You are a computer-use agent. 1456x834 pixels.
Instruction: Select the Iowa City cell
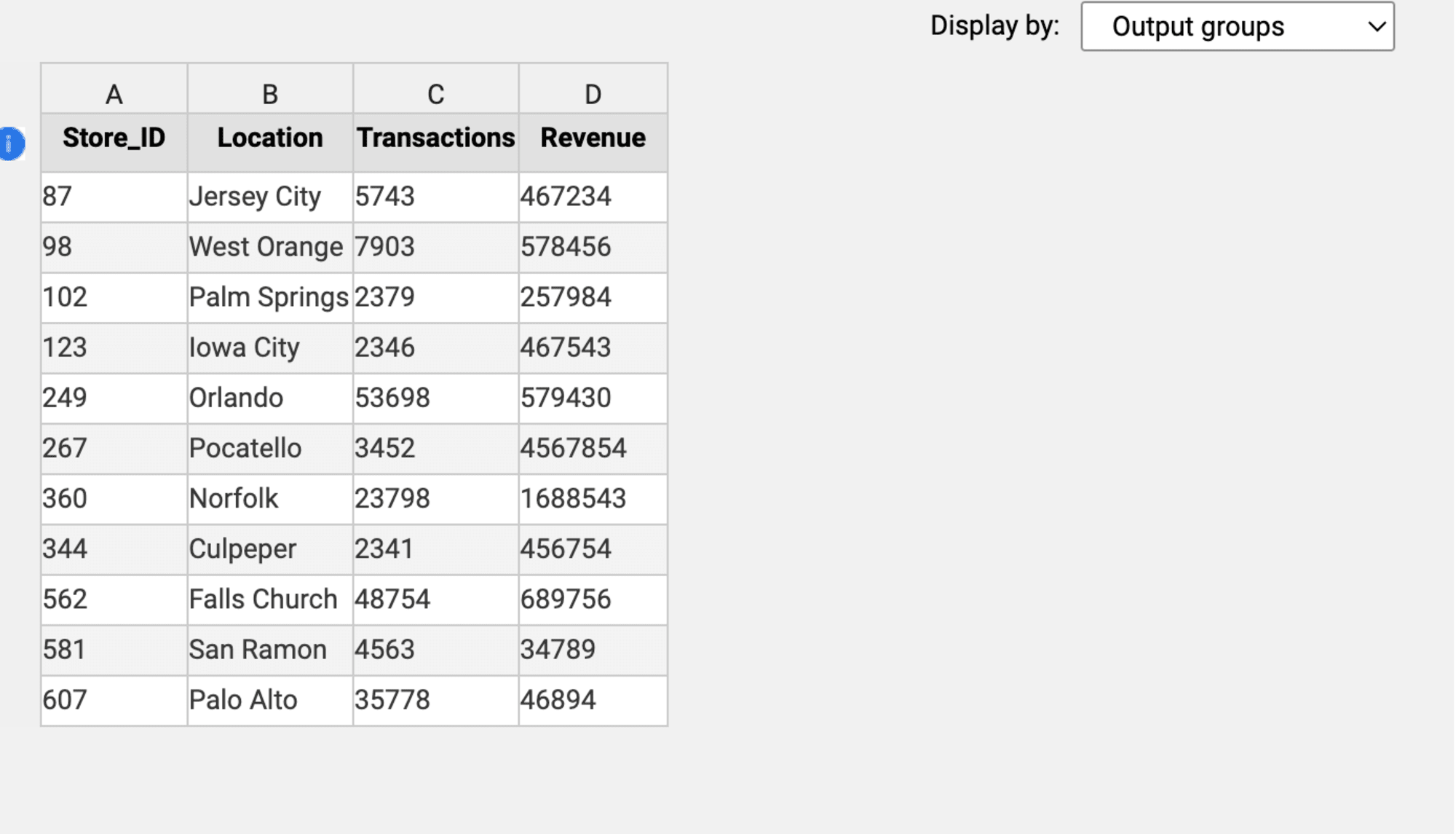[270, 348]
